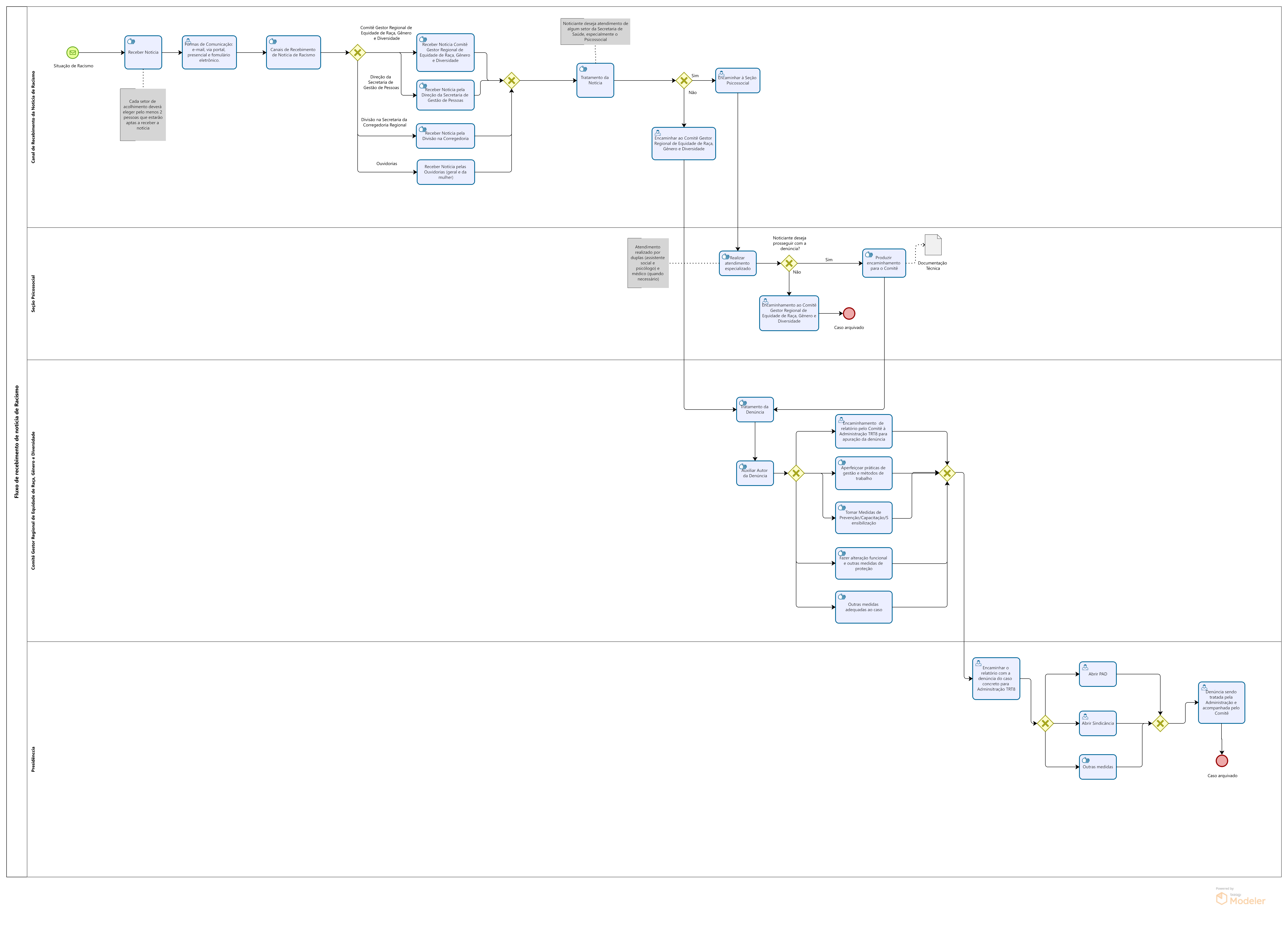Click the 'Canal de Recebimento' lane header

[33, 117]
